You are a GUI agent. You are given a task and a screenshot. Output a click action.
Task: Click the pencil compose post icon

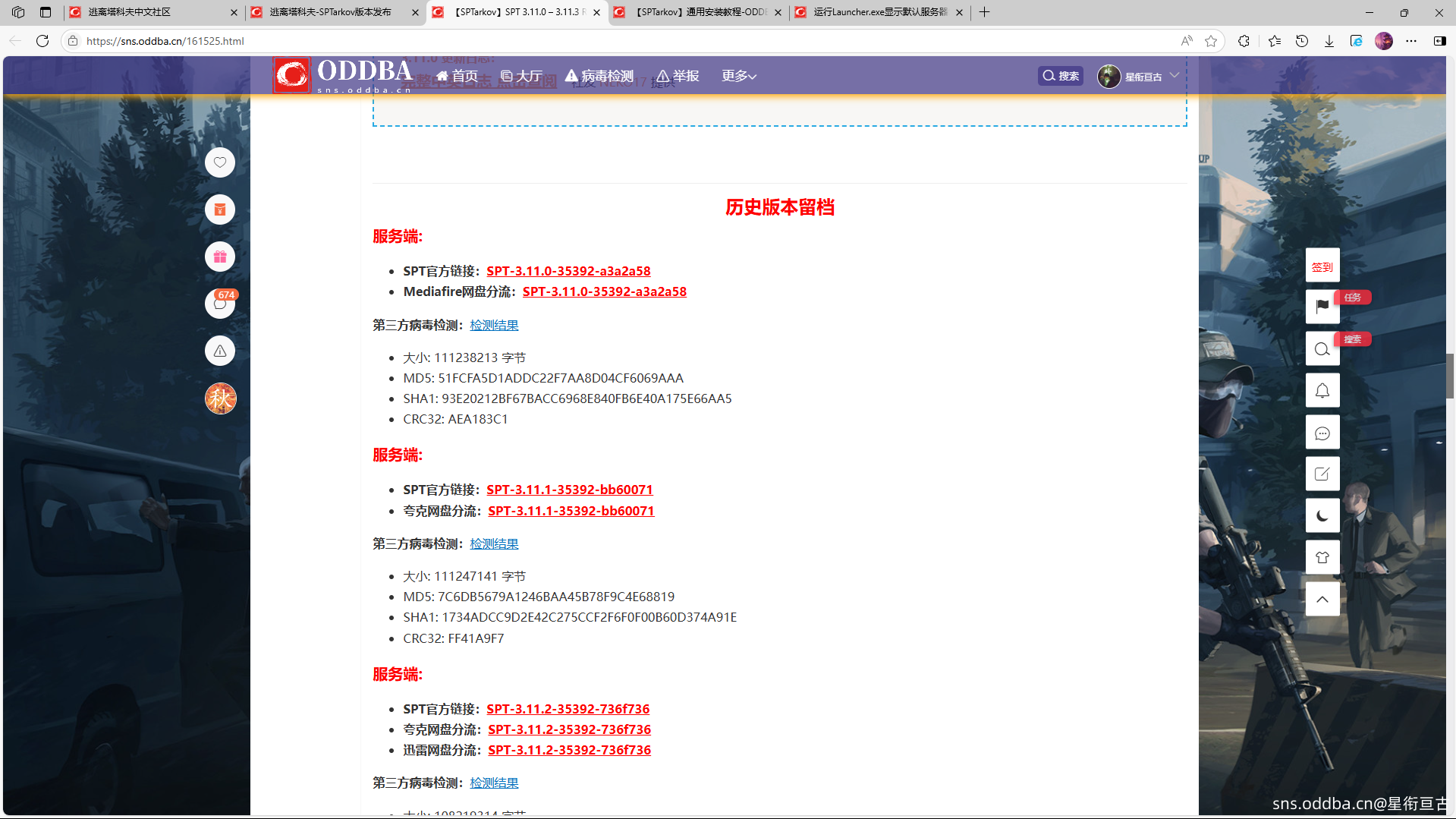click(1322, 474)
